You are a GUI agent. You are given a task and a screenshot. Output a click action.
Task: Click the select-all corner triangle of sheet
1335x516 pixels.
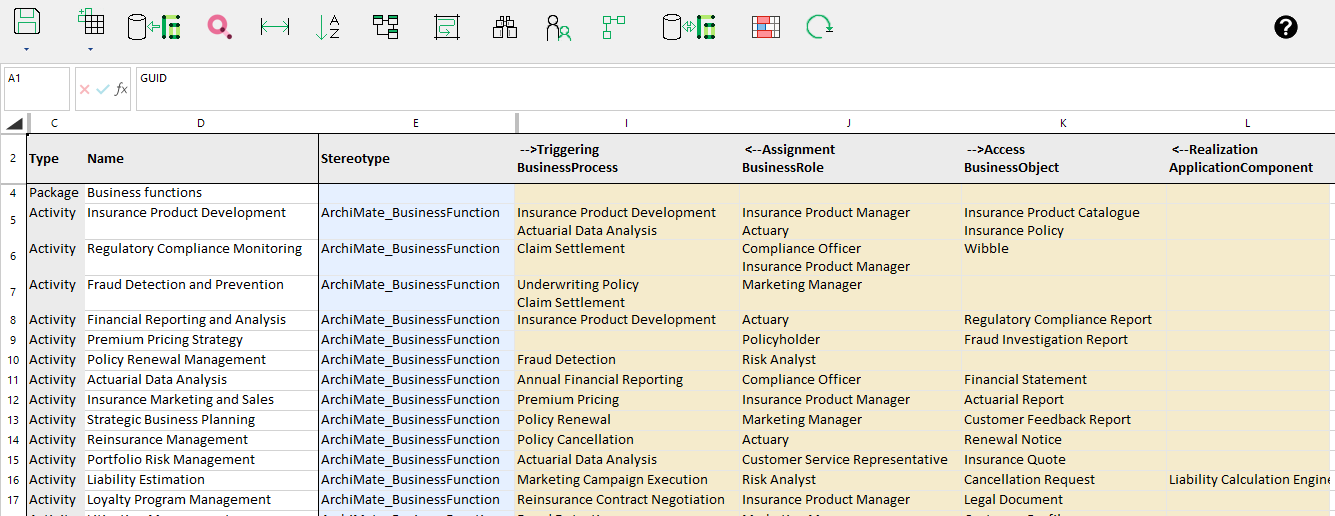[14, 123]
